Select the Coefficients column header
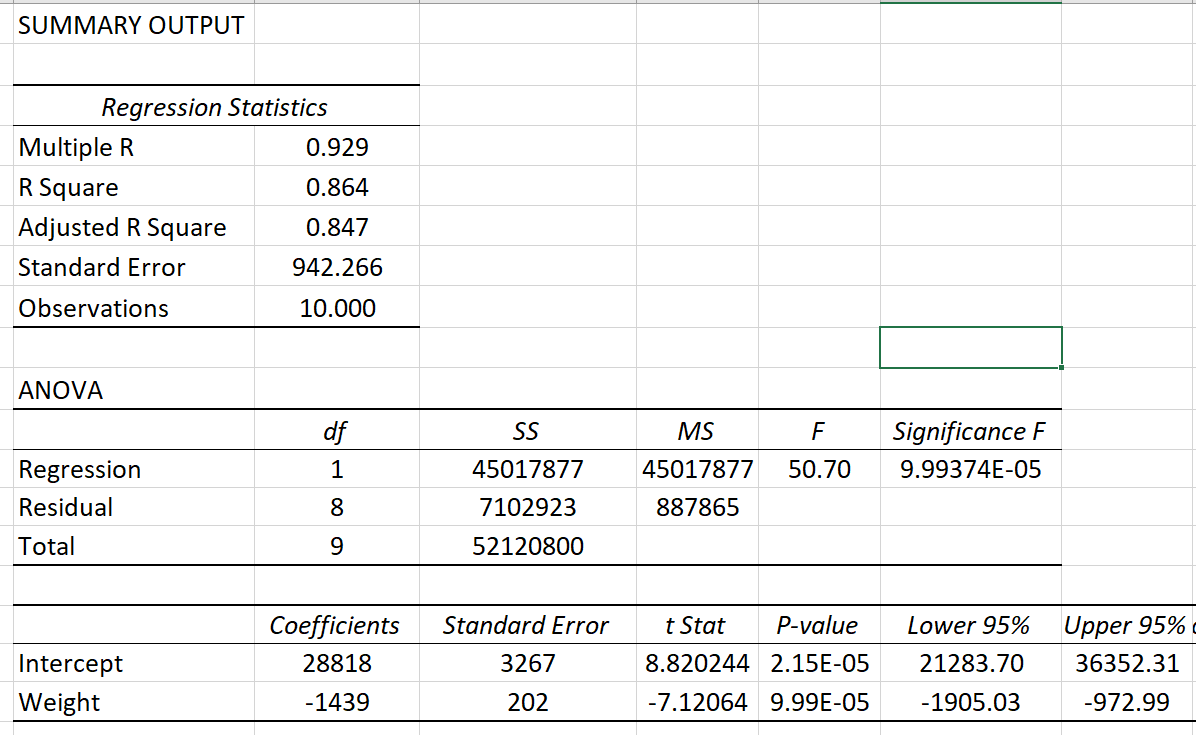 point(336,625)
